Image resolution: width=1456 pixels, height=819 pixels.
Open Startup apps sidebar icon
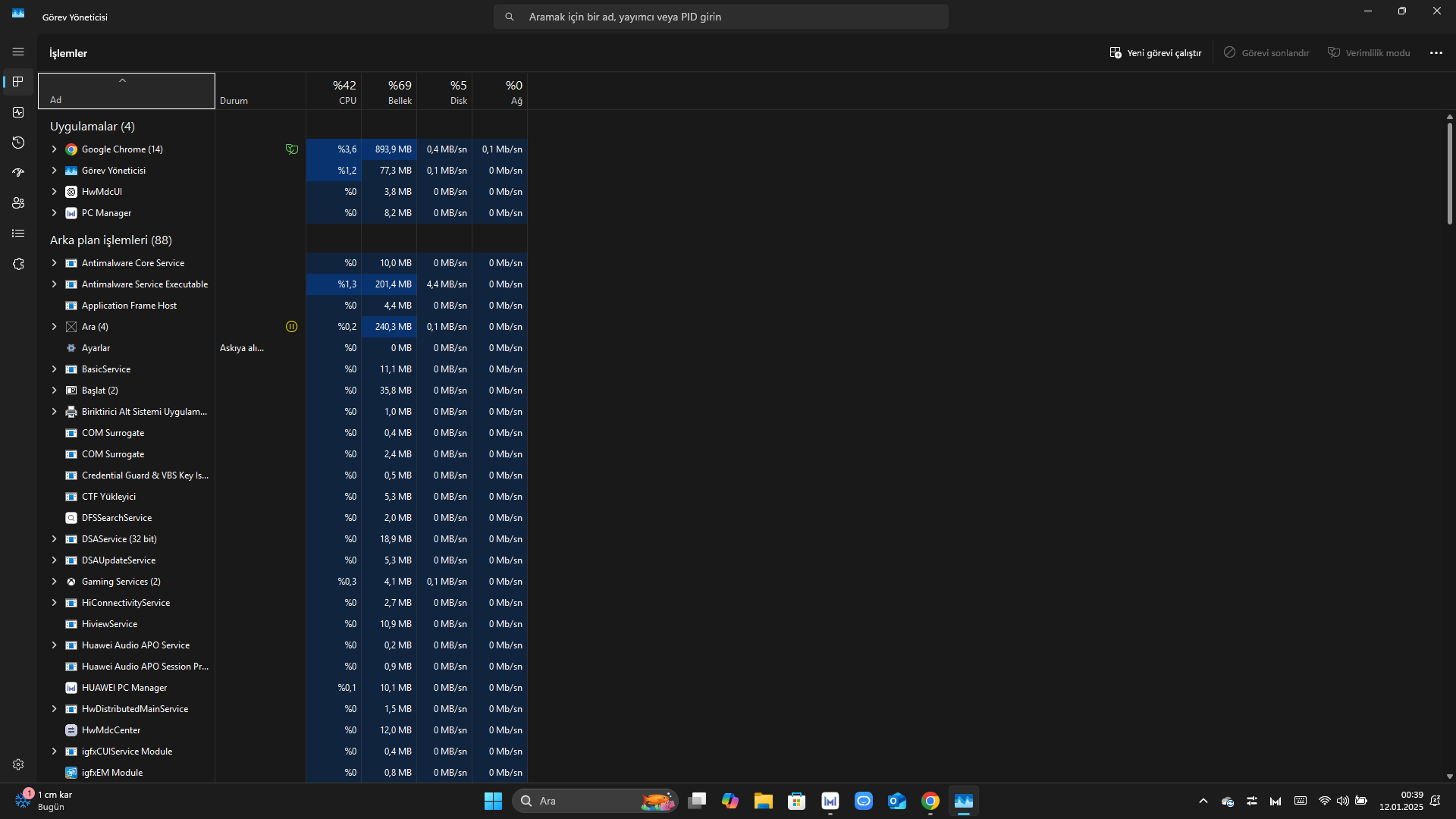coord(18,173)
